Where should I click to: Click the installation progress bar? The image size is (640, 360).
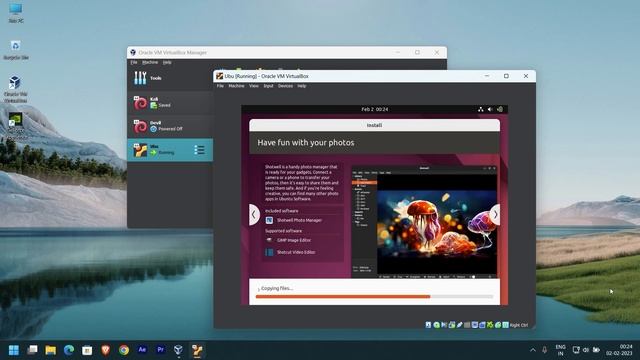coord(374,297)
